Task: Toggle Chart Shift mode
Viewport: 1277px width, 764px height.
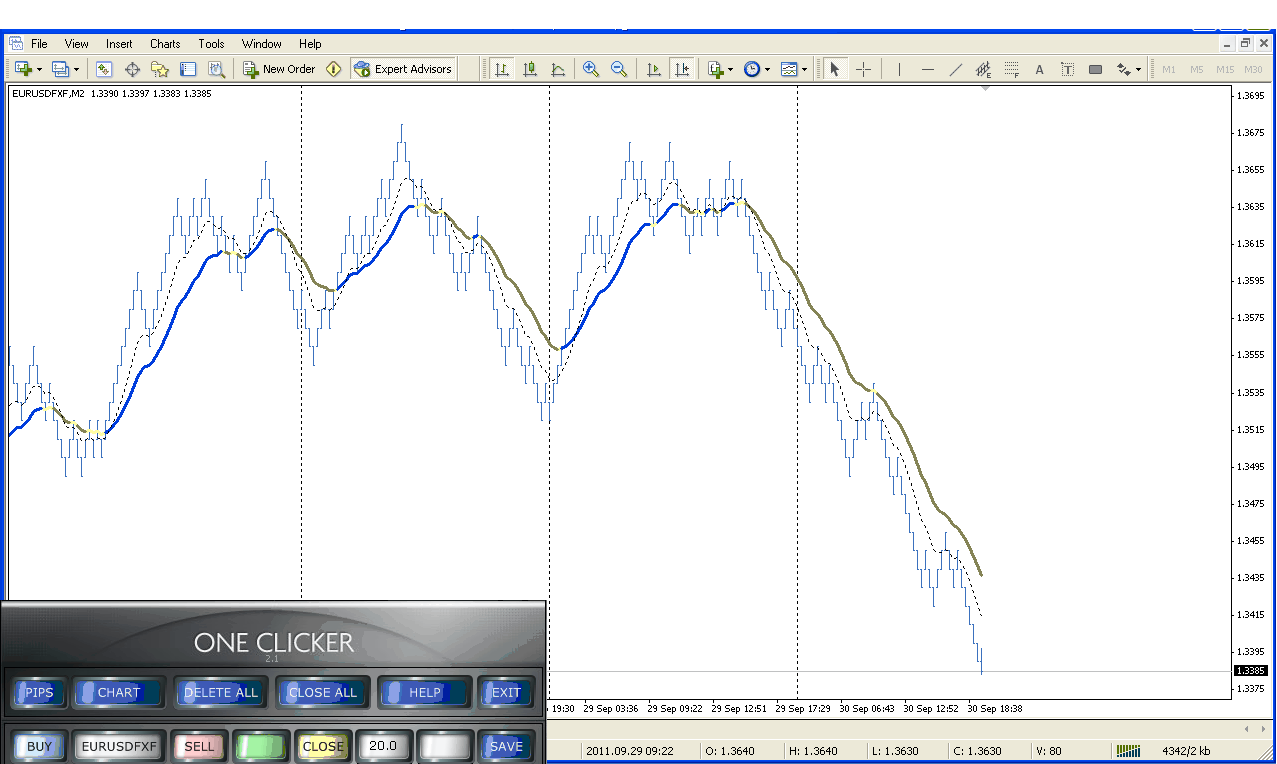Action: coord(682,69)
